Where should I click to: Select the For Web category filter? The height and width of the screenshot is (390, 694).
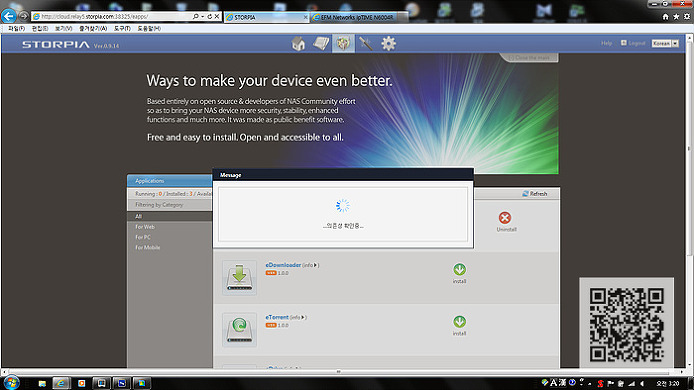[145, 227]
